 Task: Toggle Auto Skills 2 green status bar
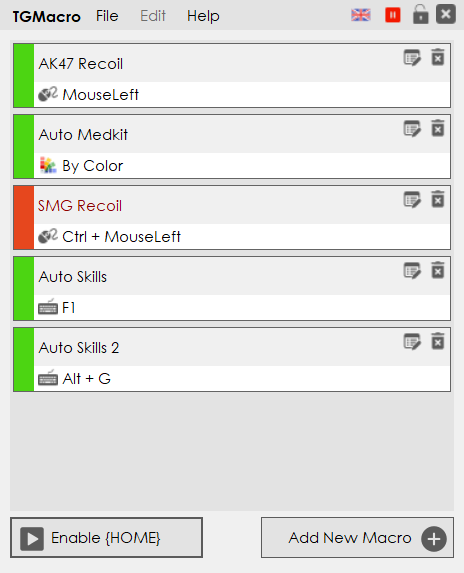coord(24,359)
